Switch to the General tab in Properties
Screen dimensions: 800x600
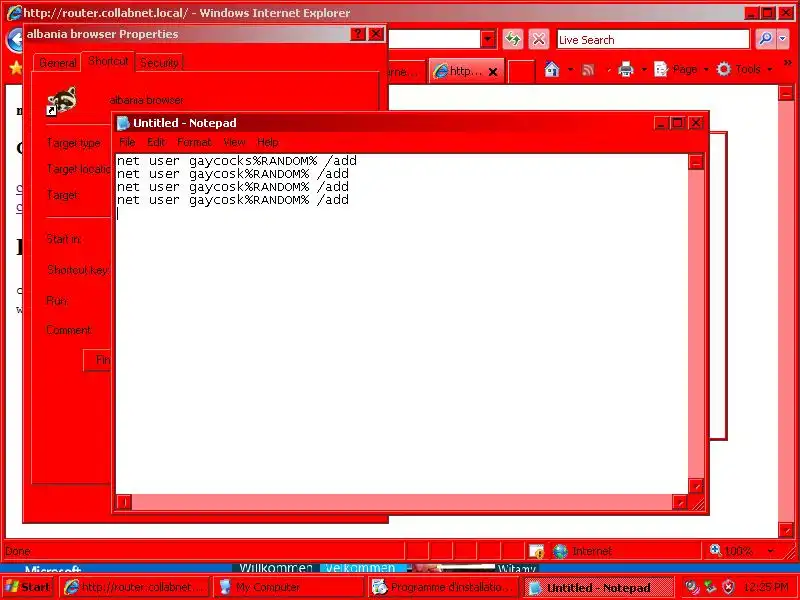coord(57,63)
